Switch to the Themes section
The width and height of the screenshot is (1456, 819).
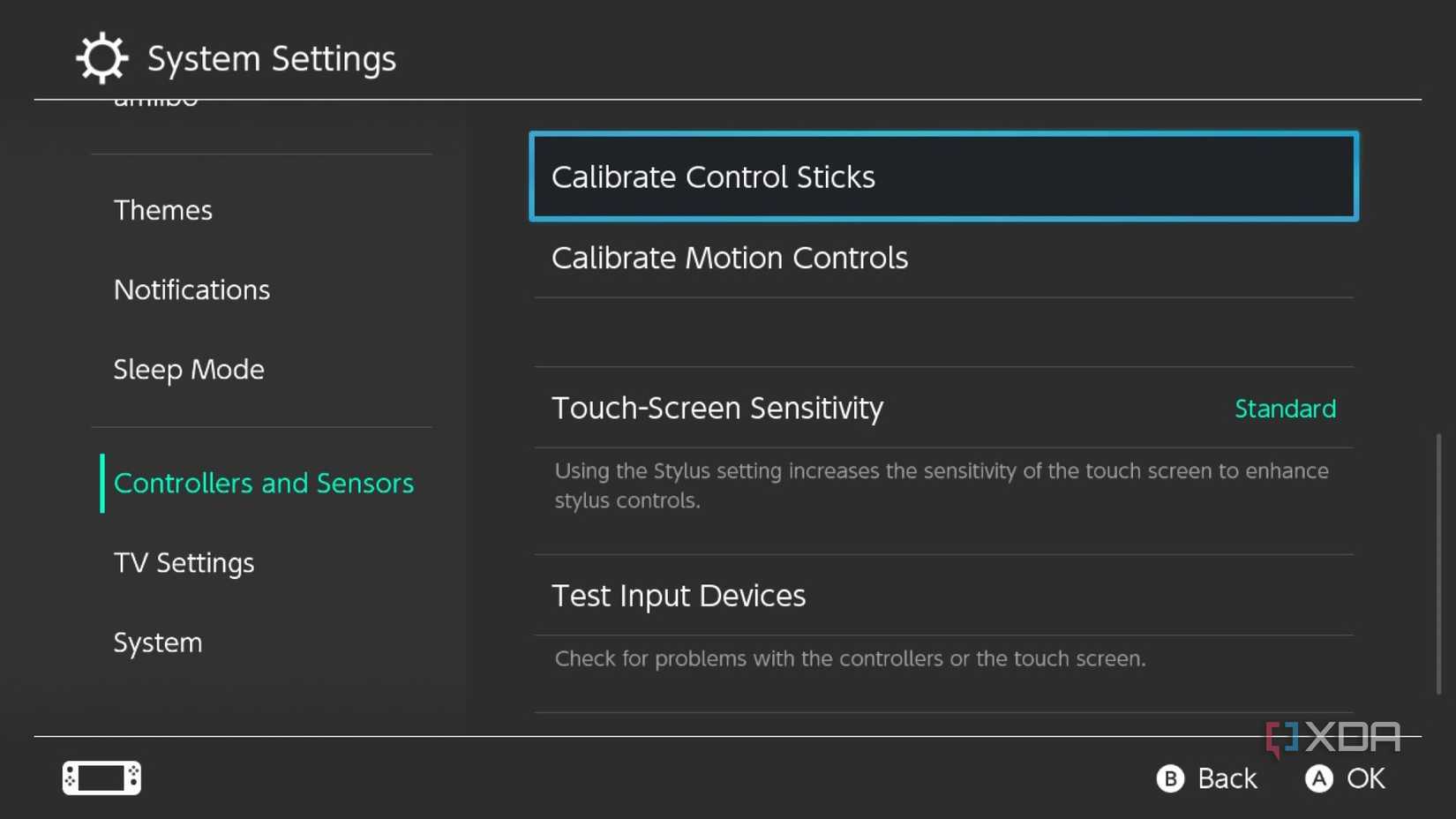(x=163, y=210)
